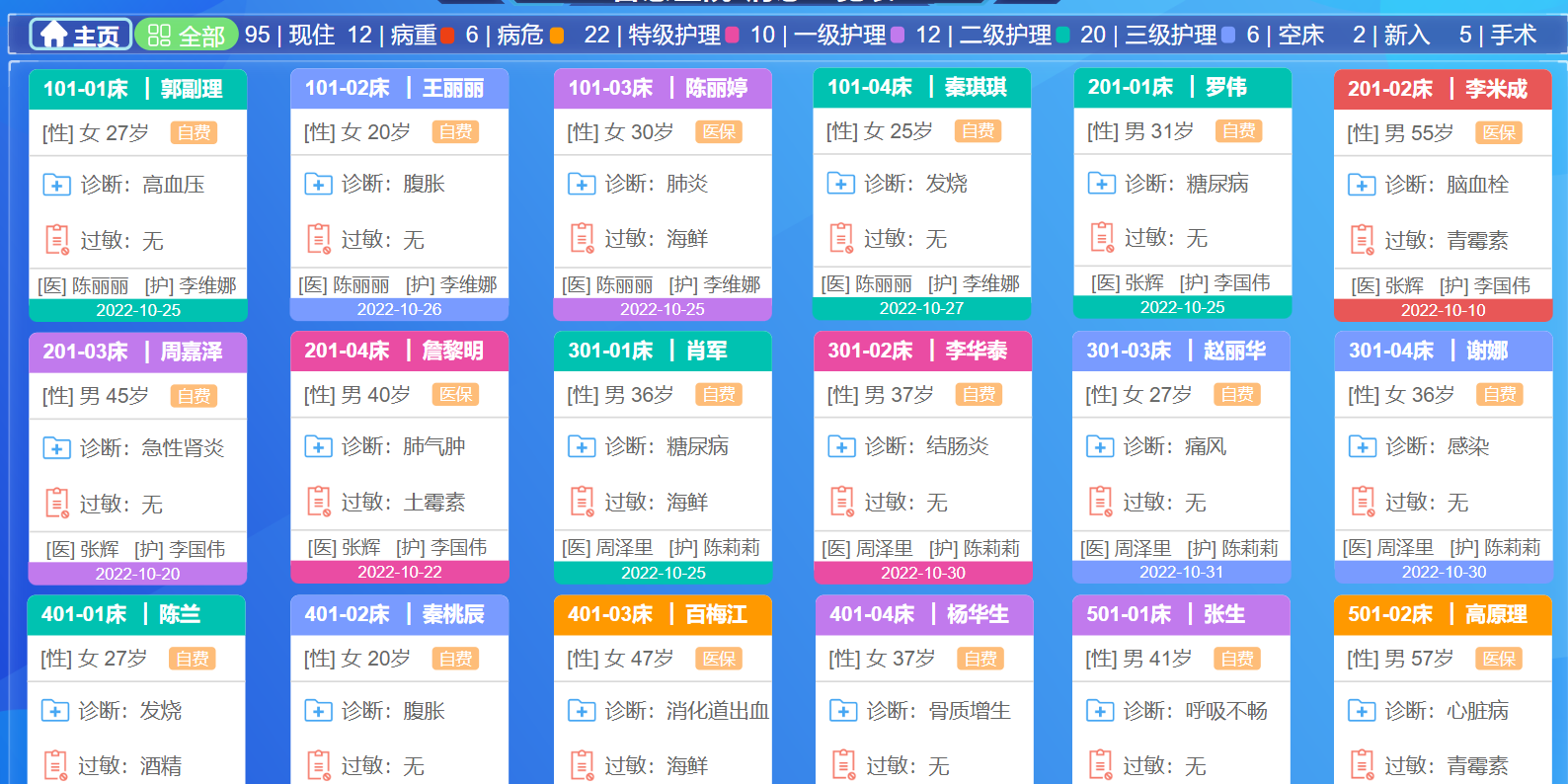This screenshot has width=1568, height=784.
Task: Click diagnosis icon beside 结肠炎 for 李华泰
Action: (841, 446)
